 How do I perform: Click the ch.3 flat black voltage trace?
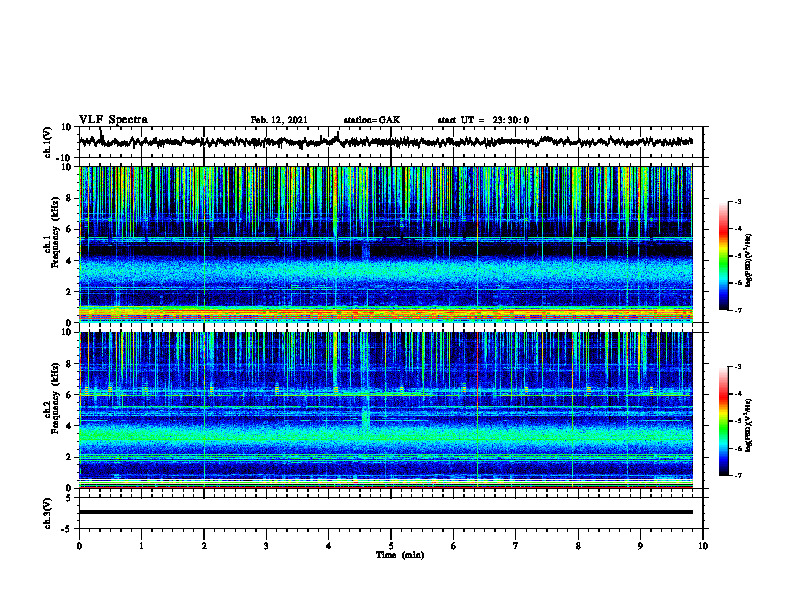(385, 512)
